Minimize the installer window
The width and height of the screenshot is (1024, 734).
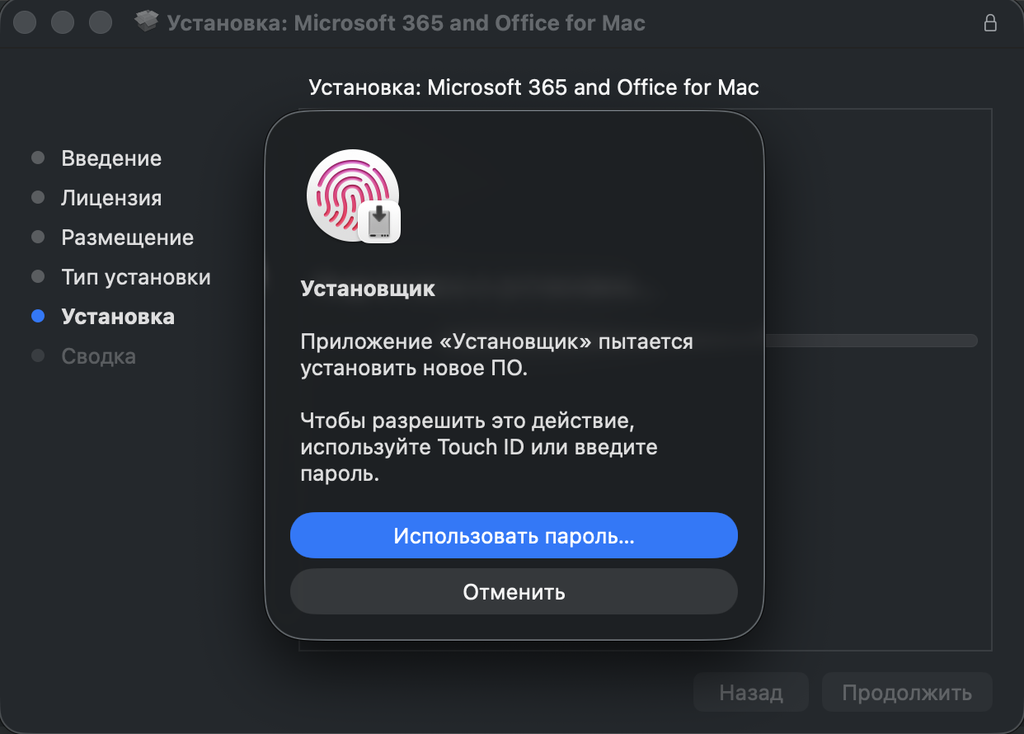tap(63, 22)
